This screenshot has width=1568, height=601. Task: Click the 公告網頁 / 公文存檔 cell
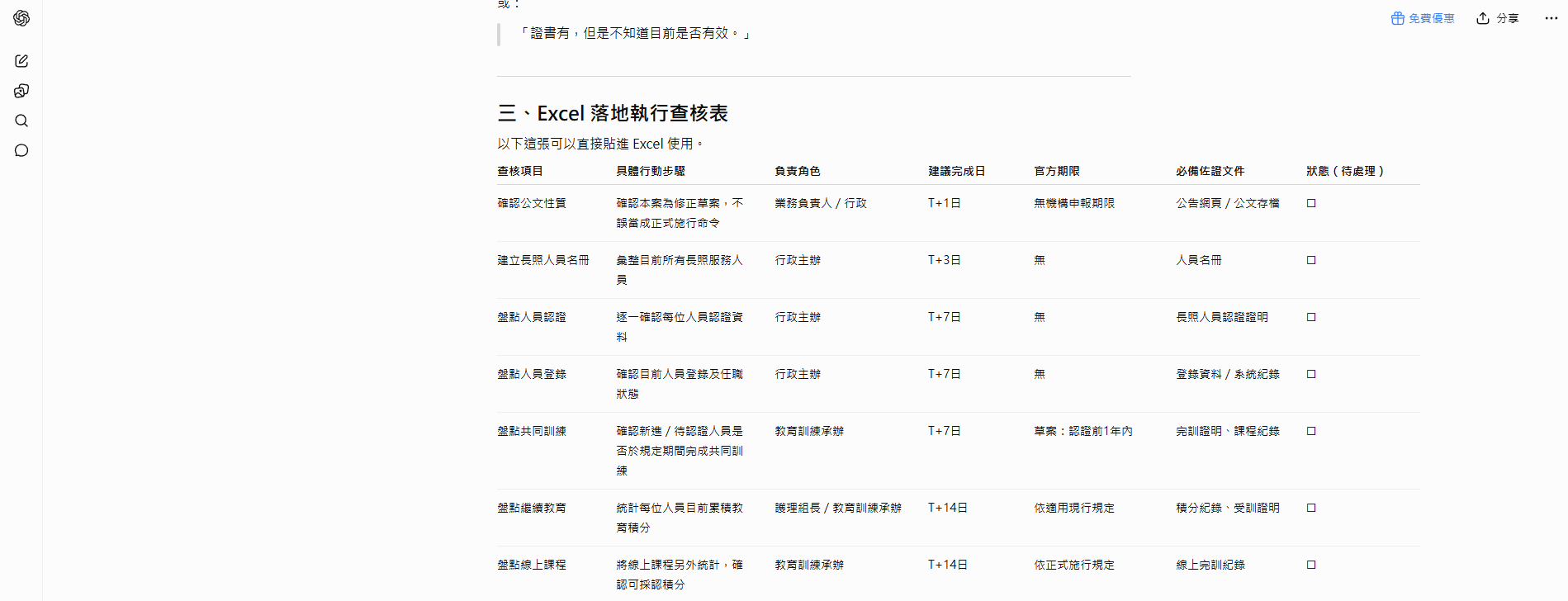pos(1228,203)
